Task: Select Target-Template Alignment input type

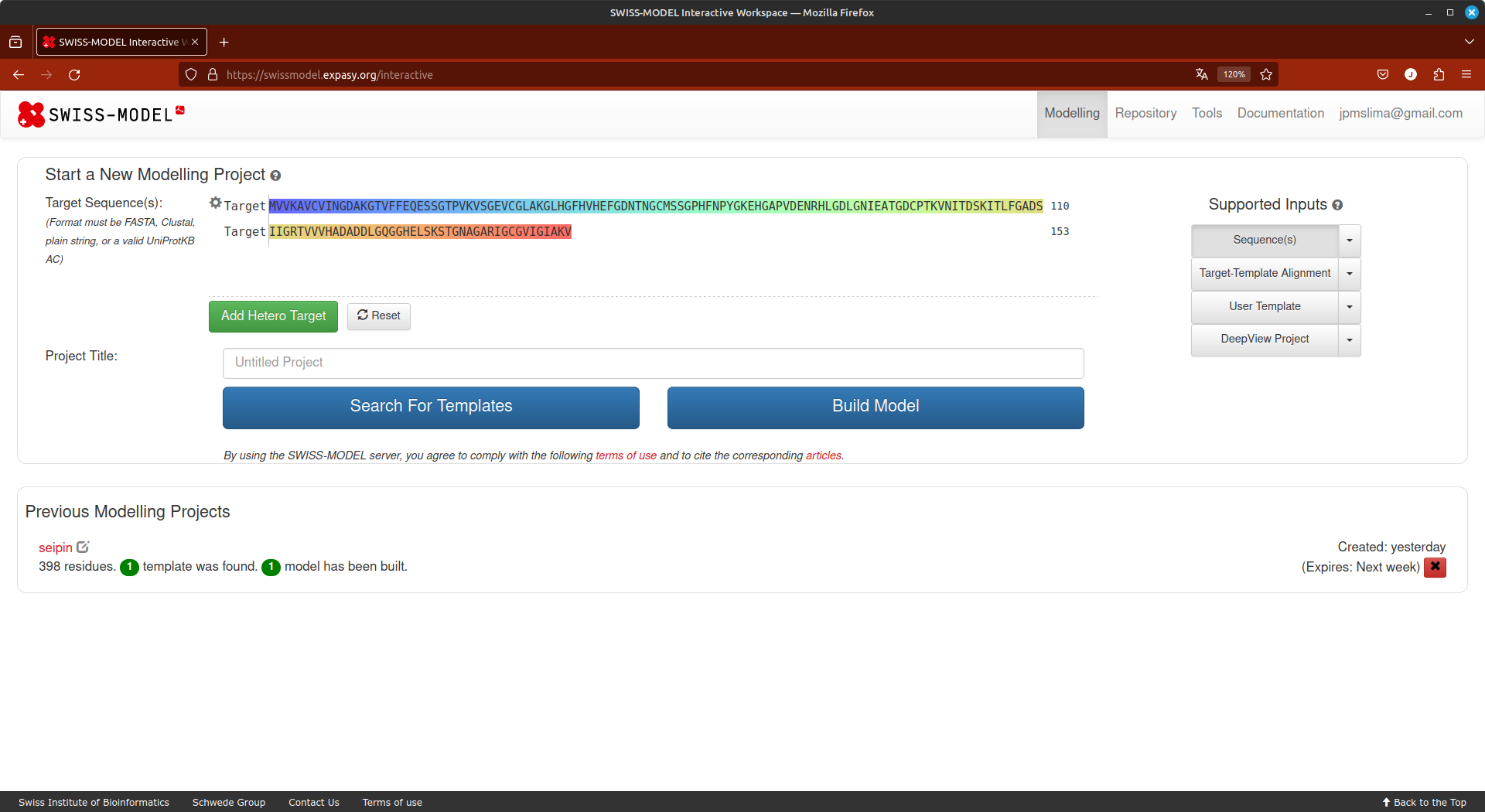Action: pyautogui.click(x=1265, y=274)
